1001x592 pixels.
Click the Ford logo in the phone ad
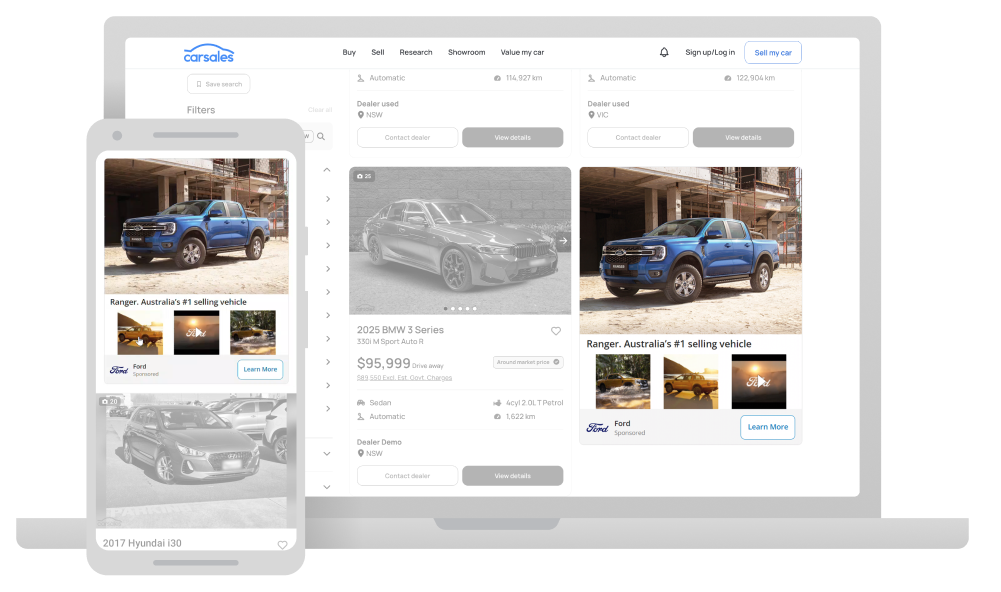[x=119, y=370]
